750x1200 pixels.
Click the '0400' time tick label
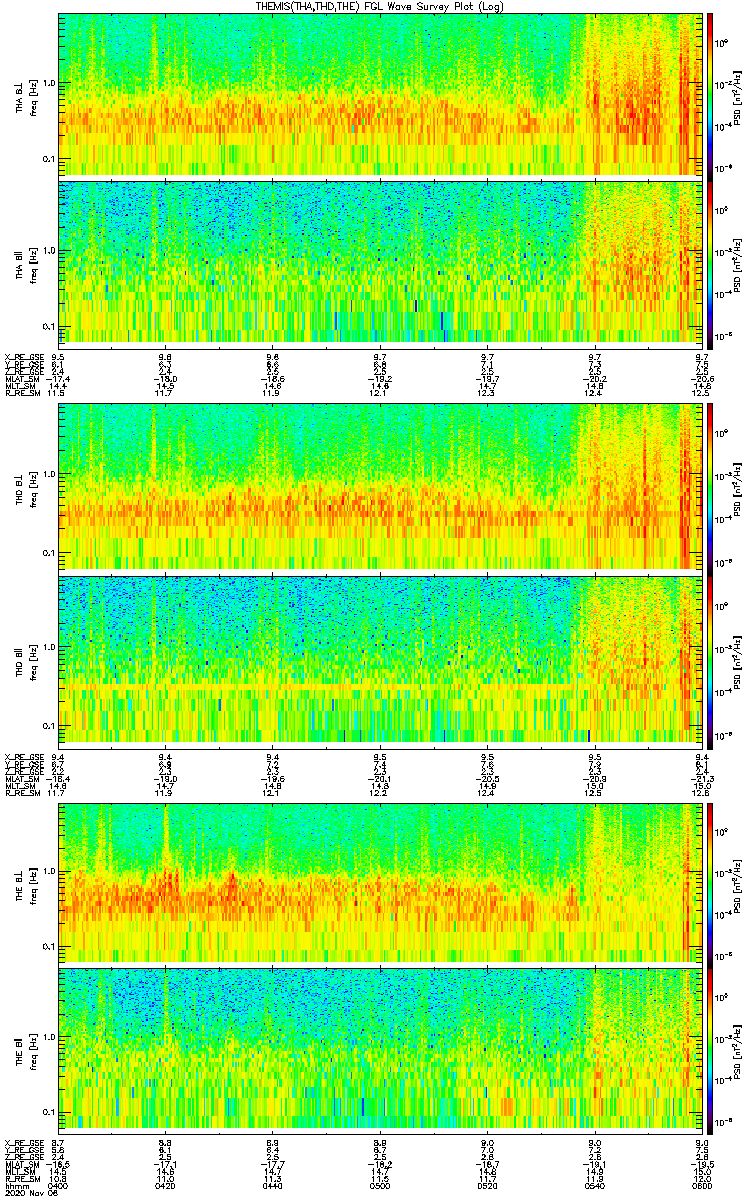(x=59, y=1187)
